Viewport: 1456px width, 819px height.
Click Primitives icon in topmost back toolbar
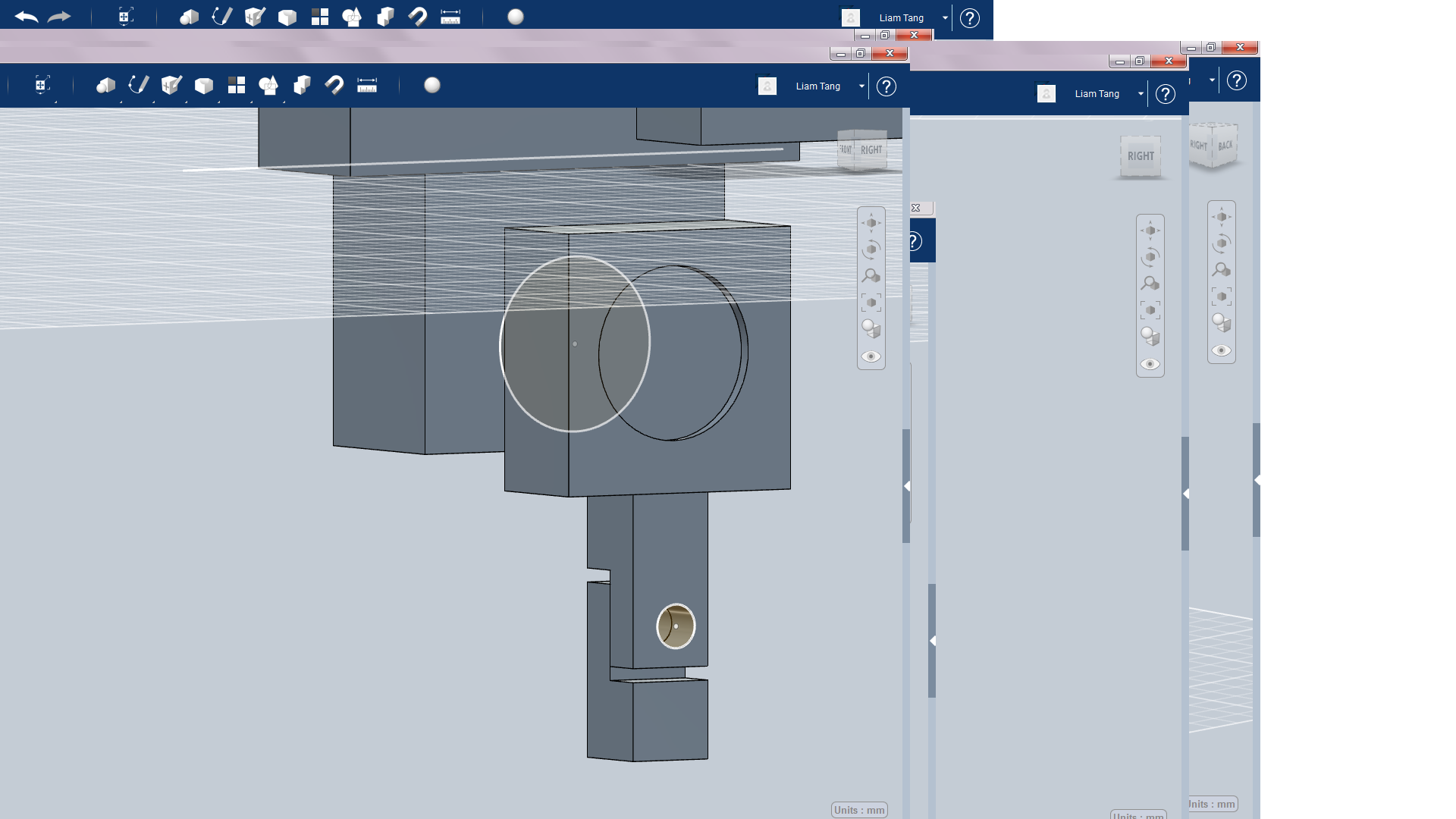coord(190,17)
